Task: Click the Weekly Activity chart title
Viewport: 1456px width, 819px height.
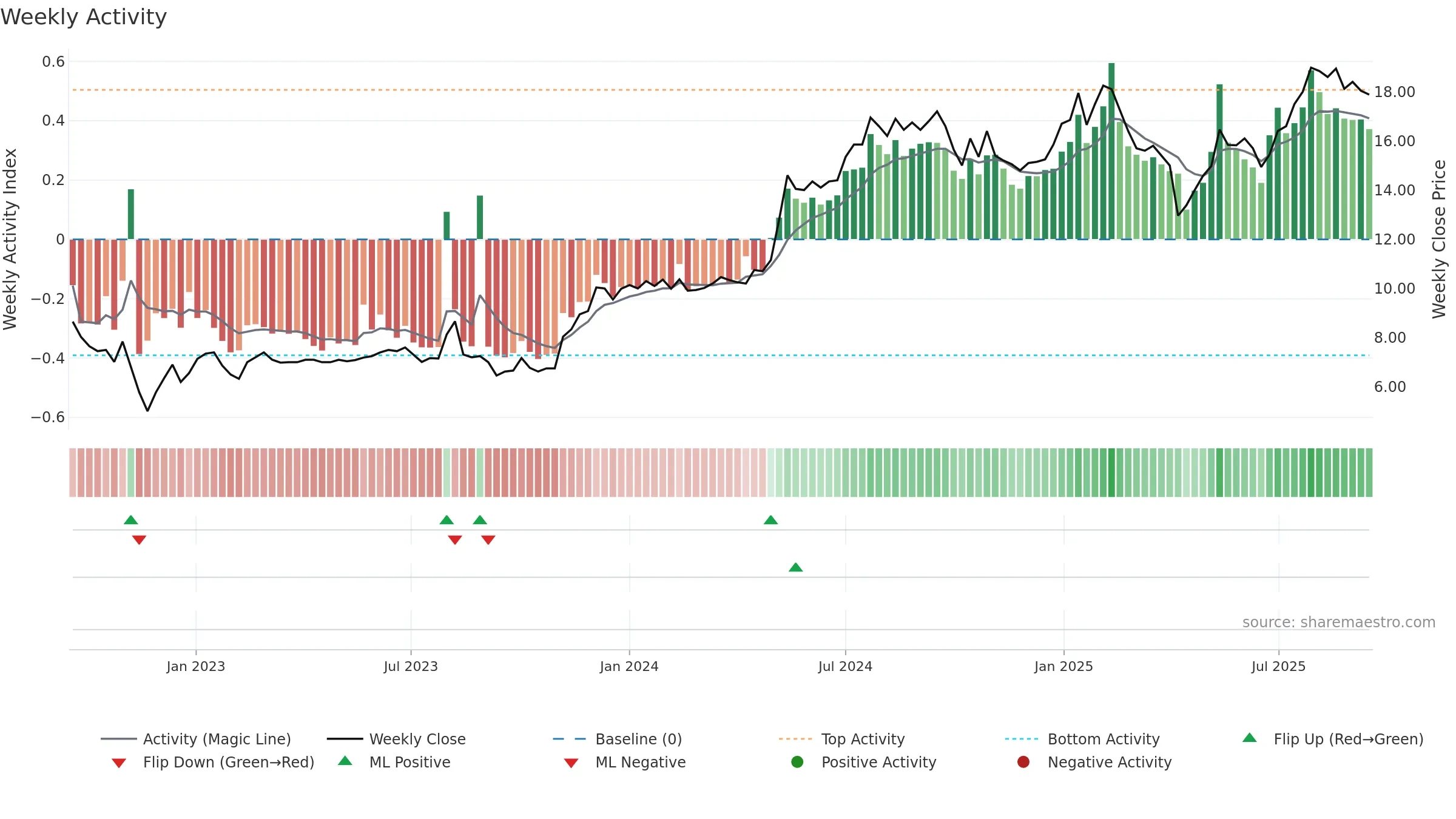Action: 84,17
